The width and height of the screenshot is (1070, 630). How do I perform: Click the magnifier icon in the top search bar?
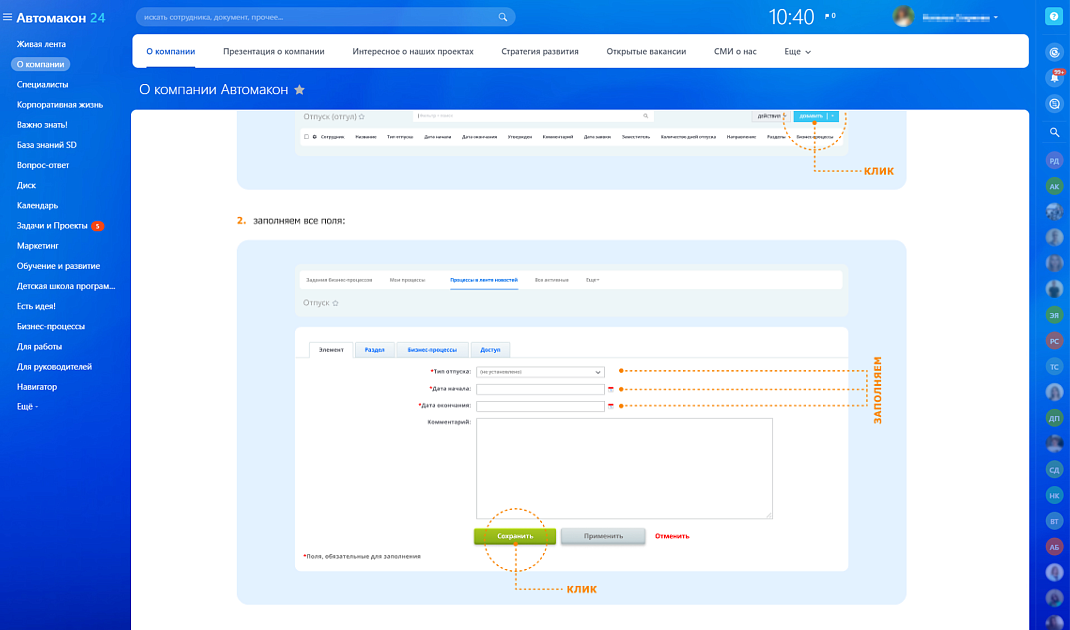pos(502,17)
